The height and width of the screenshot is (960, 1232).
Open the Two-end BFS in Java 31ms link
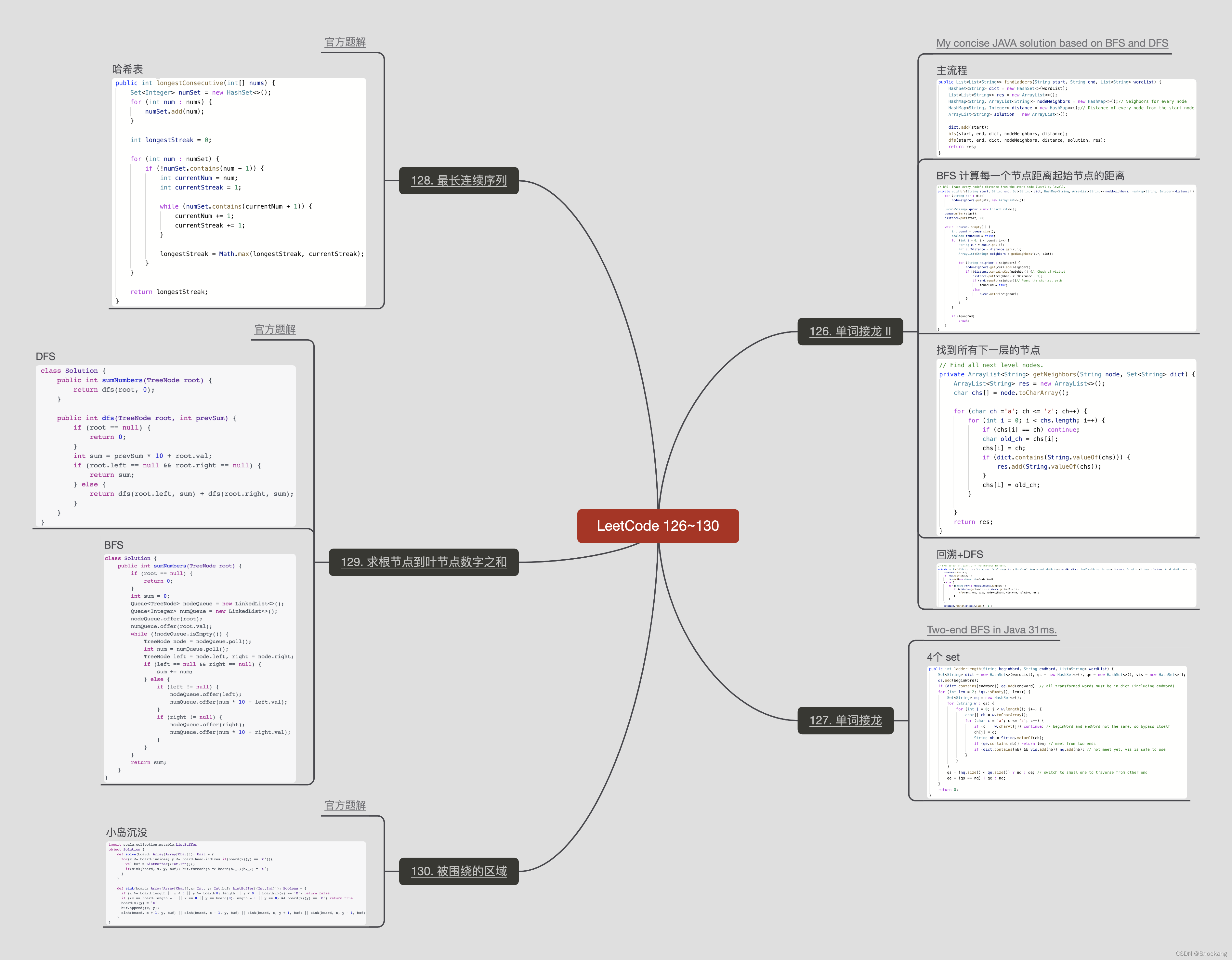(992, 630)
